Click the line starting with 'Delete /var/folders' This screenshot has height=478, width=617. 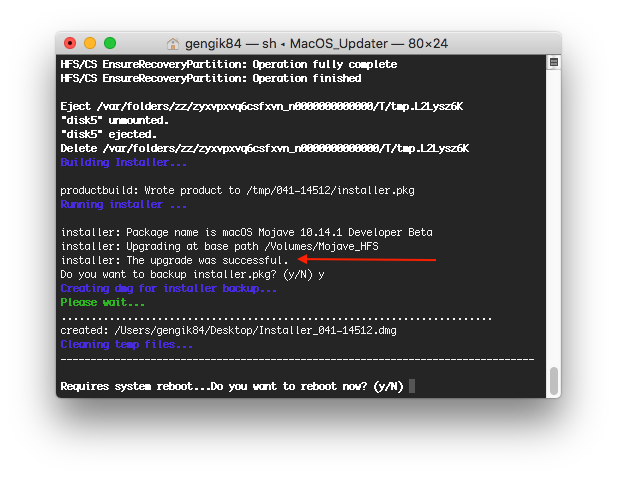coord(264,148)
